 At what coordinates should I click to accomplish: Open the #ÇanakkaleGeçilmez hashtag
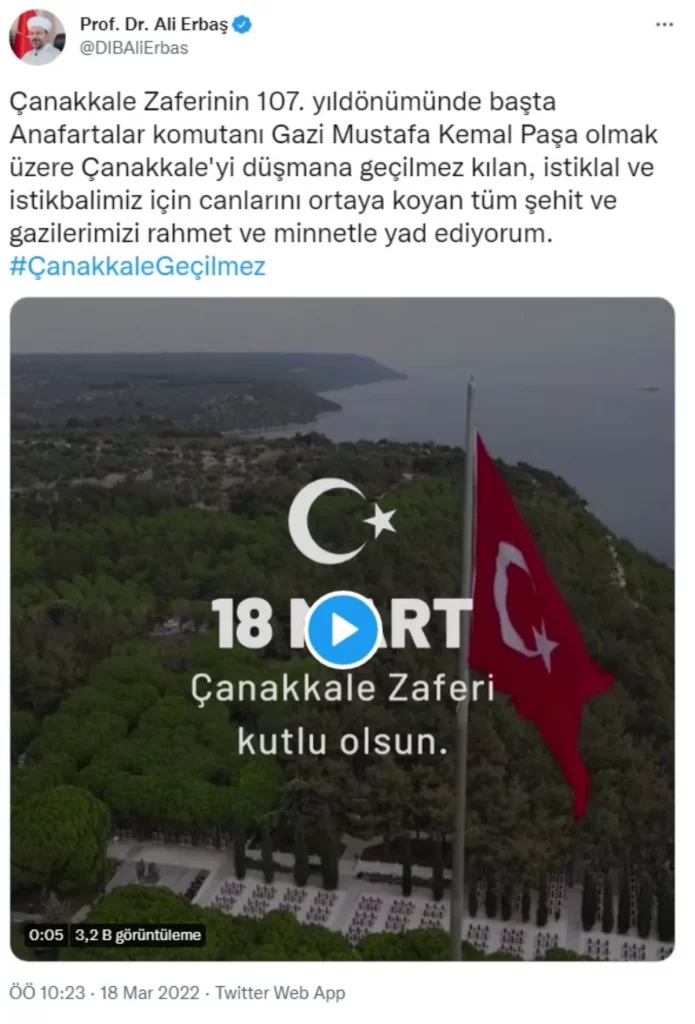pyautogui.click(x=138, y=266)
